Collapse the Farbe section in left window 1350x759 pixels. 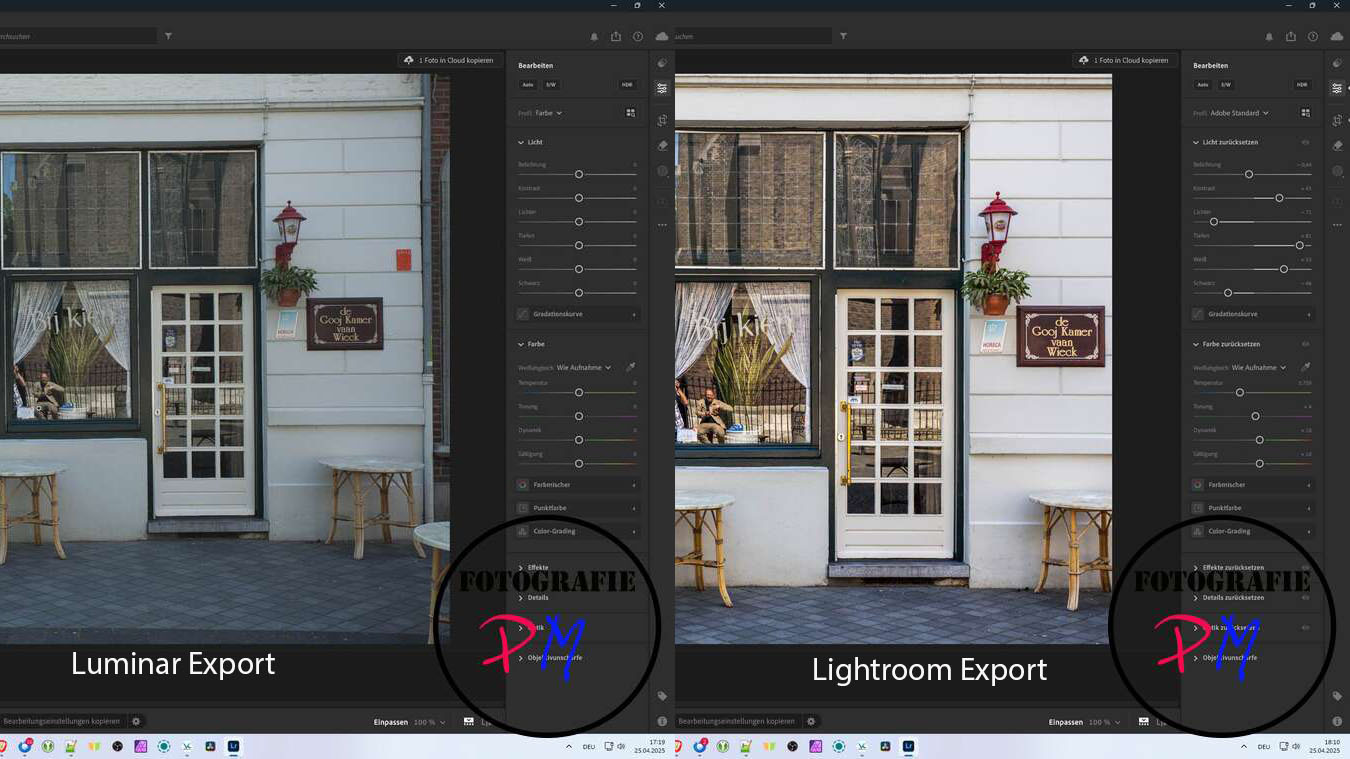tap(521, 344)
